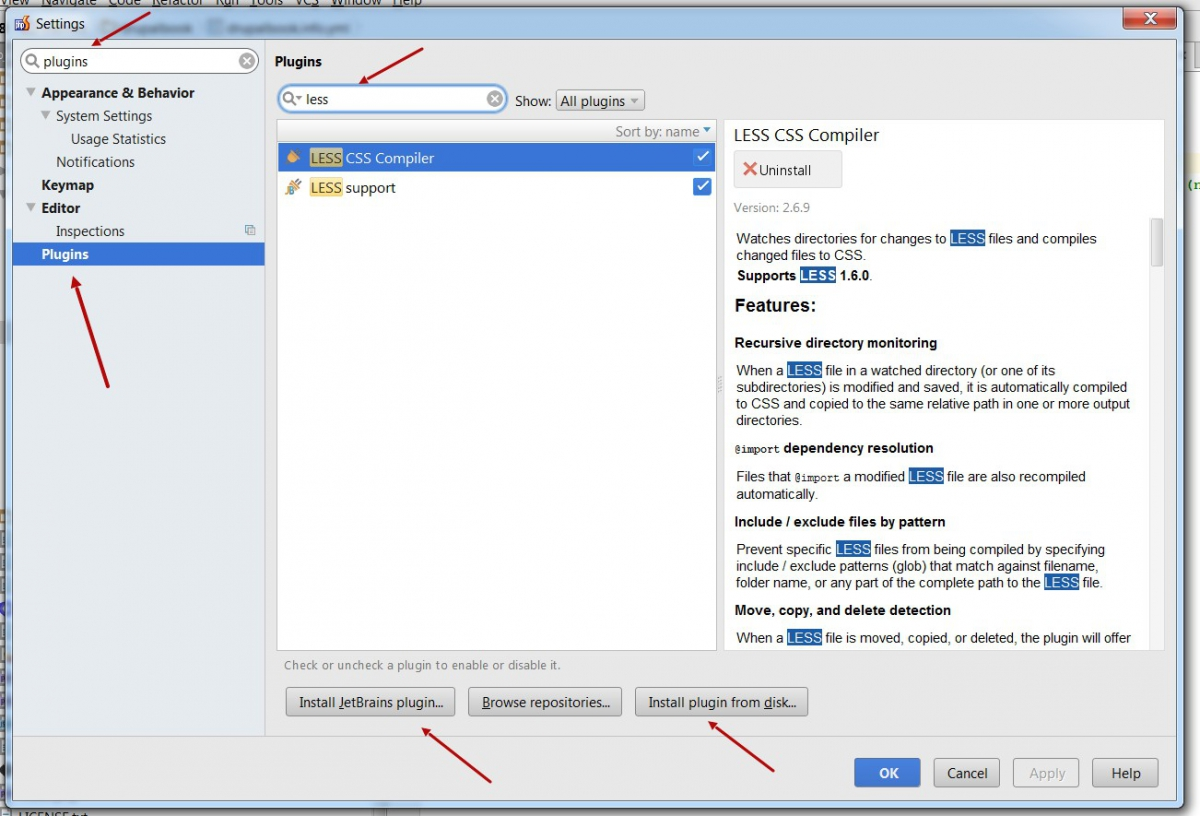This screenshot has height=816, width=1200.
Task: Clear the plugin search 'less' with the X icon
Action: [495, 99]
